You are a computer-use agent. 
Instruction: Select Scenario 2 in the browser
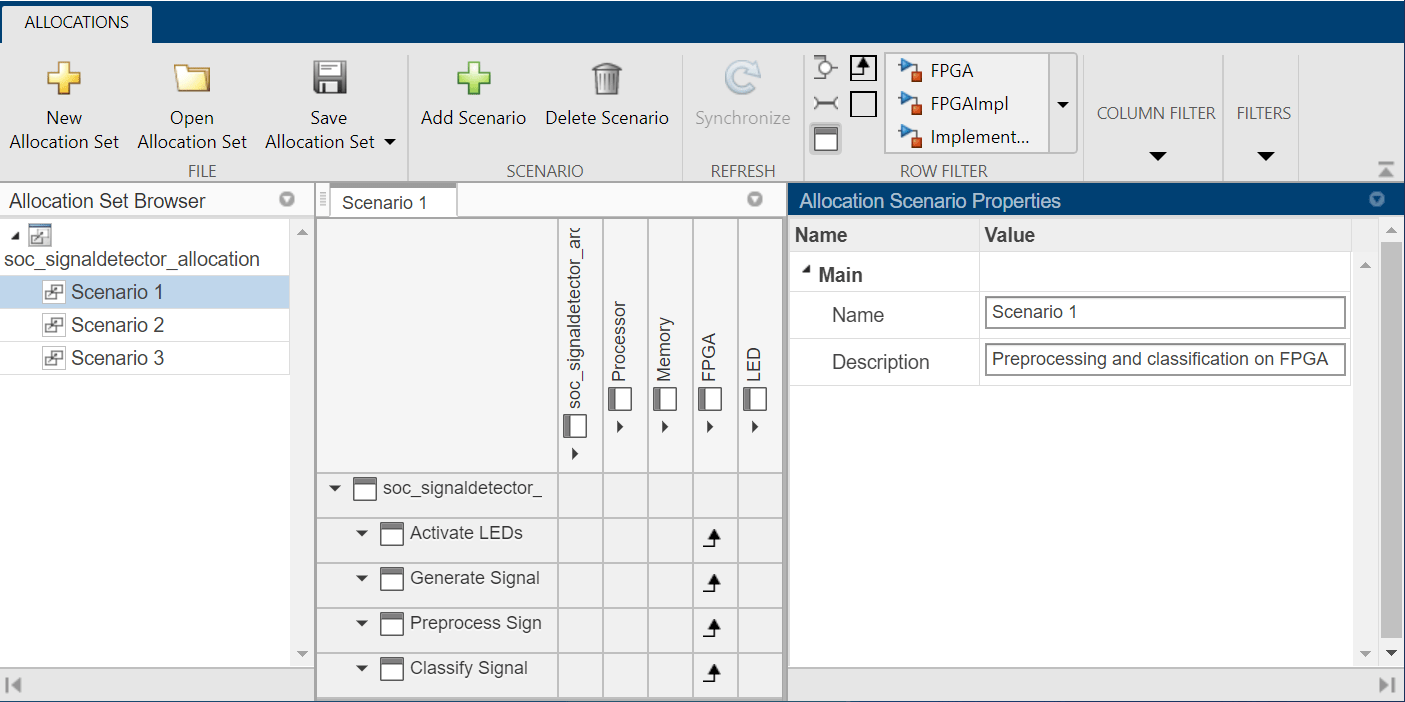point(117,325)
